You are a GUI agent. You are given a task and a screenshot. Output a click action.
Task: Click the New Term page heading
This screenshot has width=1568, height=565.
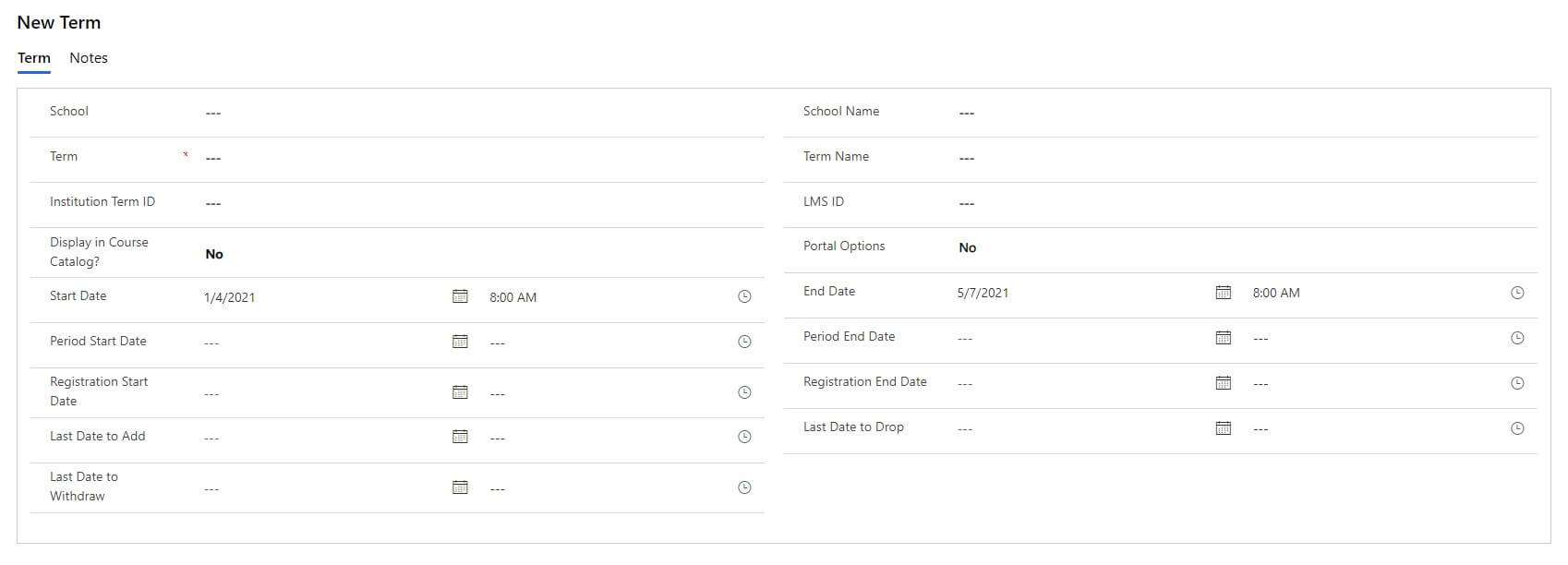[x=59, y=22]
